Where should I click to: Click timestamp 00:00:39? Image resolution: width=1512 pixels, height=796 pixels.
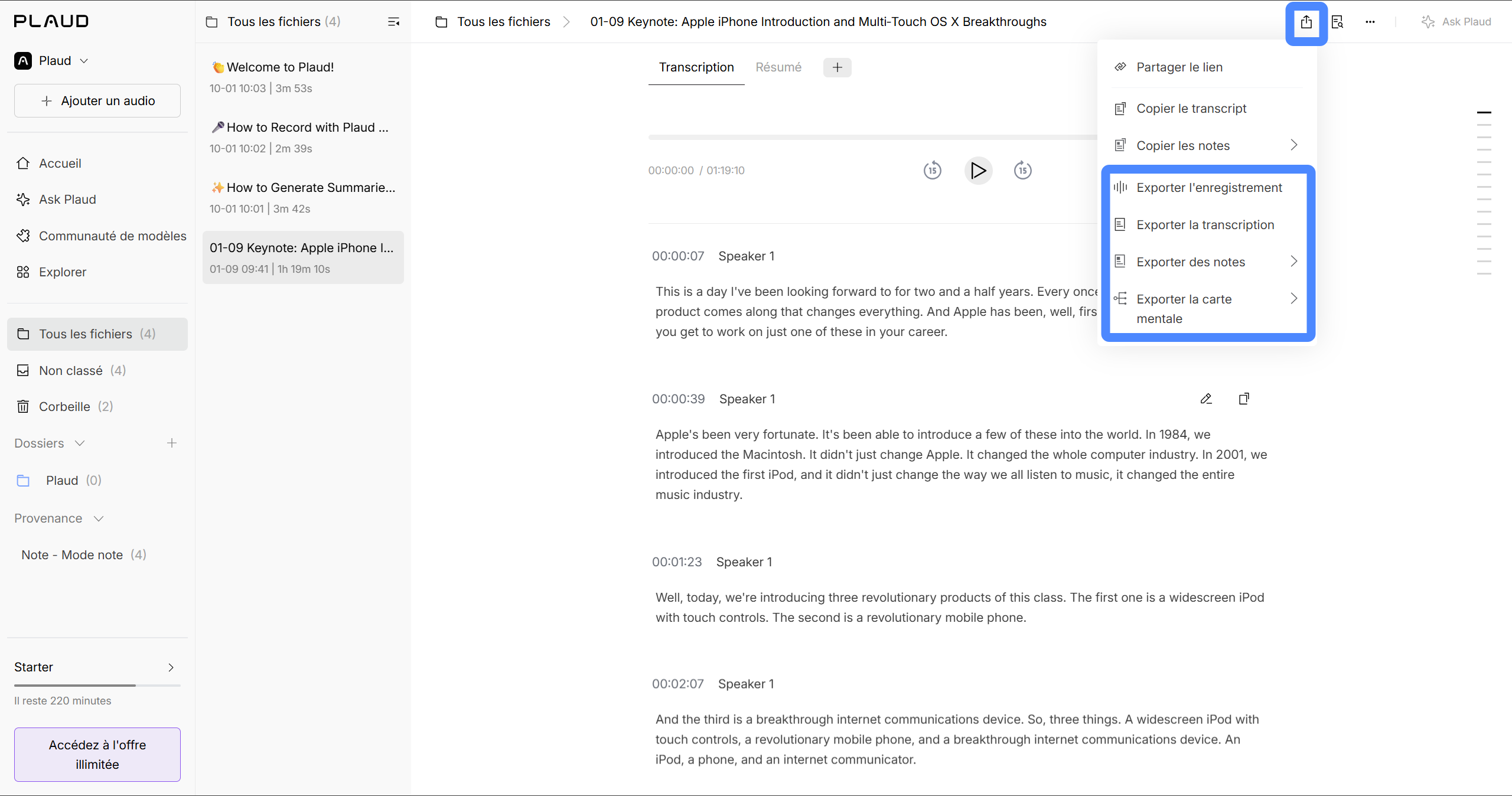[678, 399]
